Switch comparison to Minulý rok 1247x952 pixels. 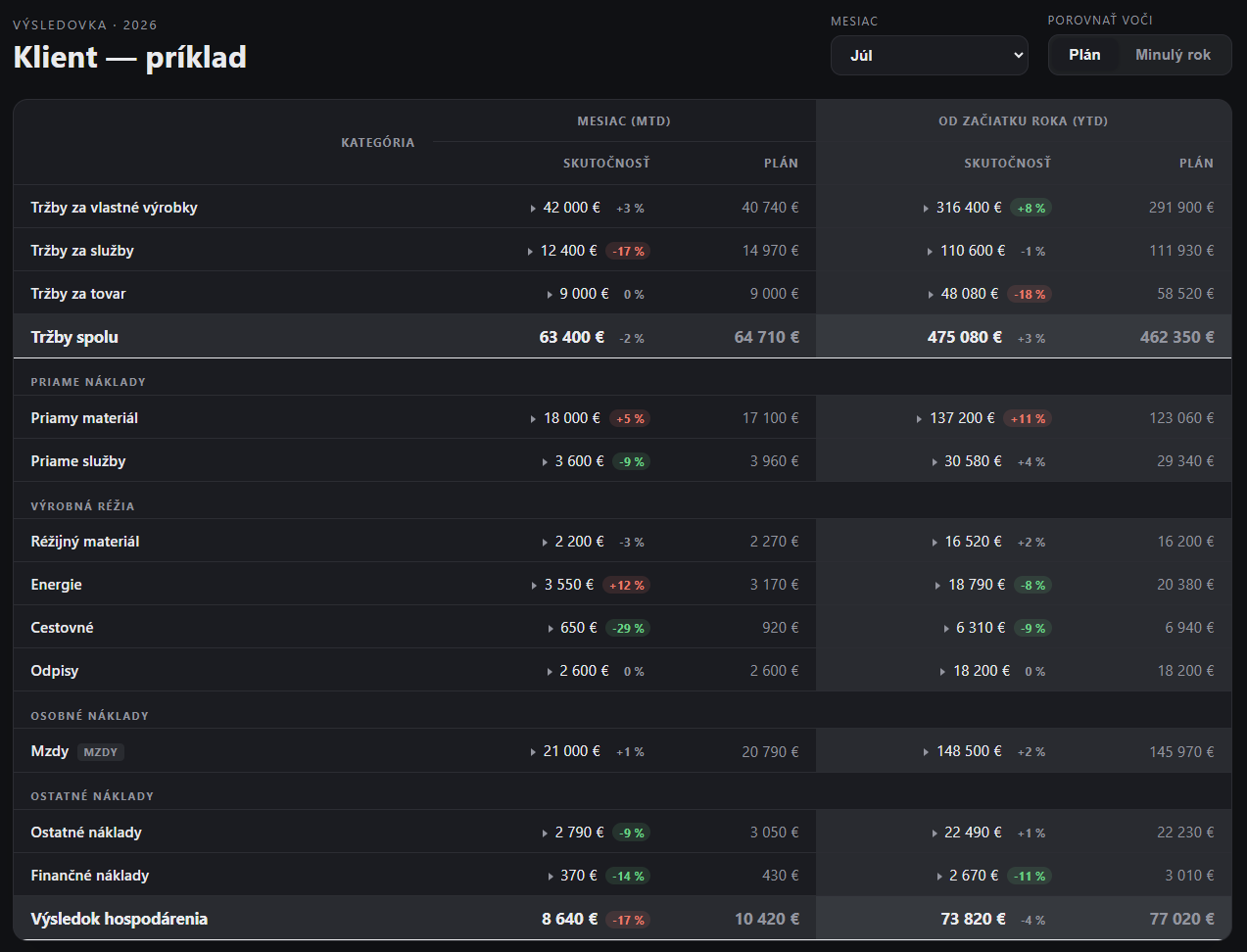point(1173,55)
